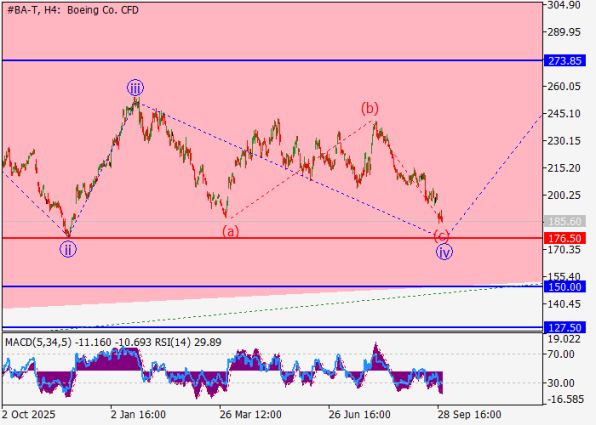Click the 289.95 price scale value

point(564,32)
